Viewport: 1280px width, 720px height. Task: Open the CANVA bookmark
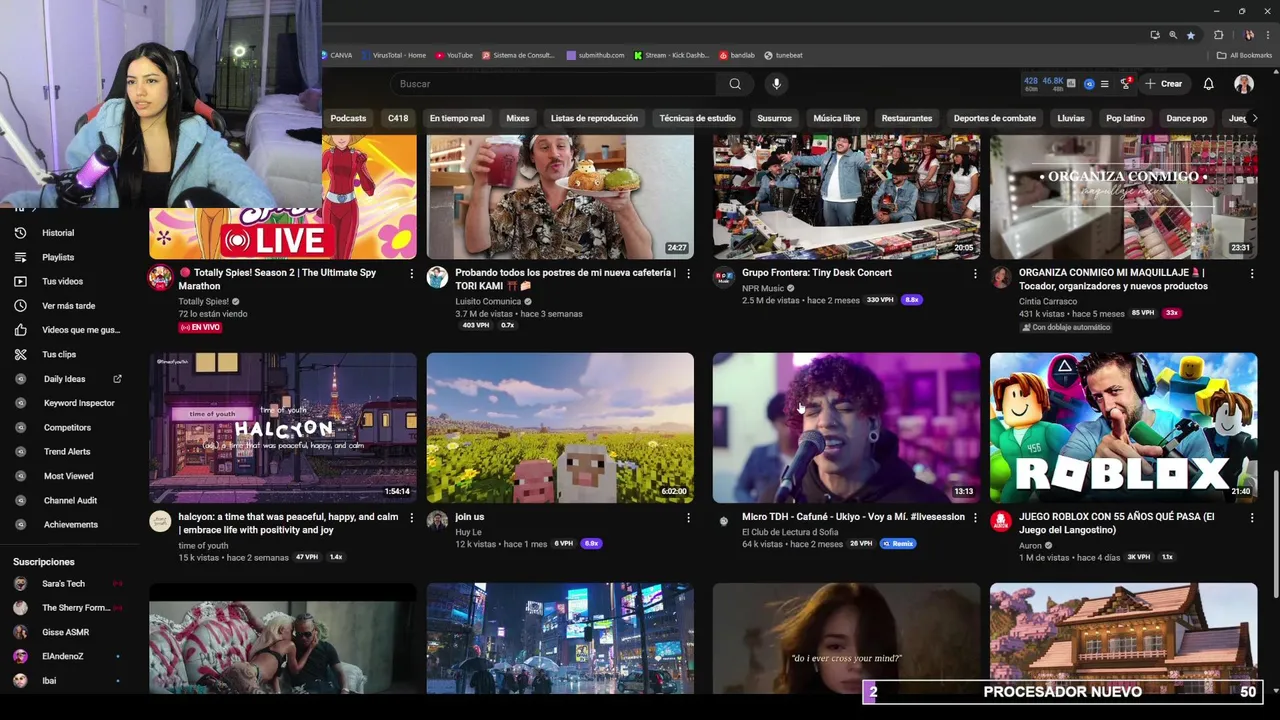337,55
